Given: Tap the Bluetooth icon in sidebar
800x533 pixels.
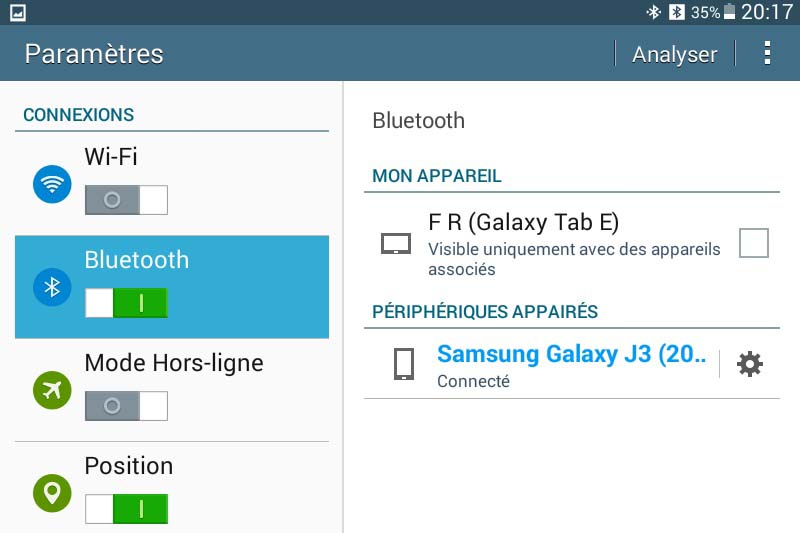Looking at the screenshot, I should coord(52,288).
